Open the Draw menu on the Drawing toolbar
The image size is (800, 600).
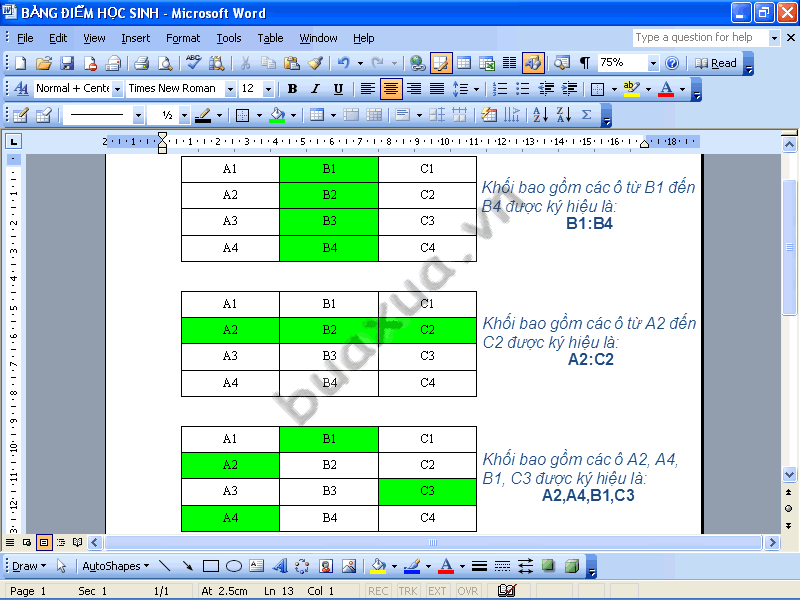(29, 566)
